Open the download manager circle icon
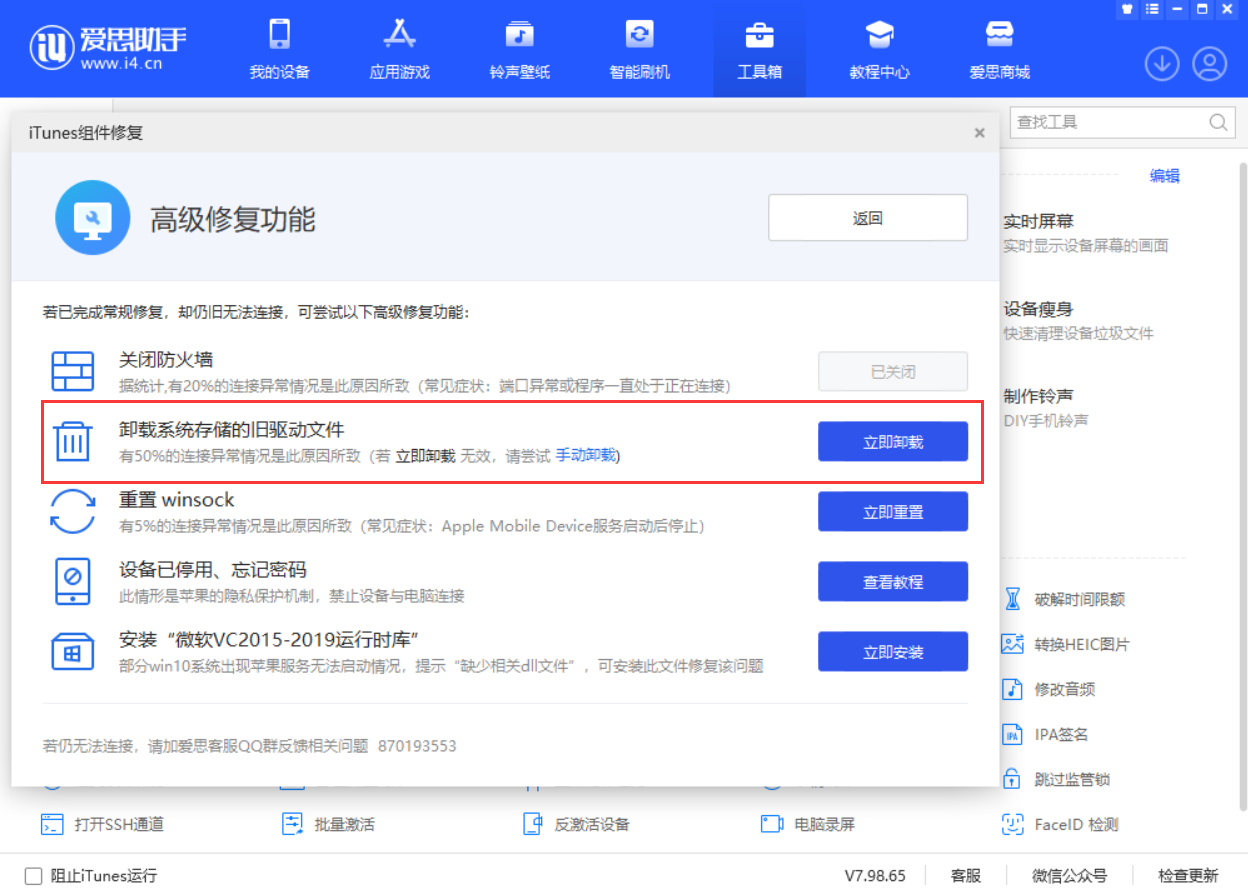 point(1162,63)
